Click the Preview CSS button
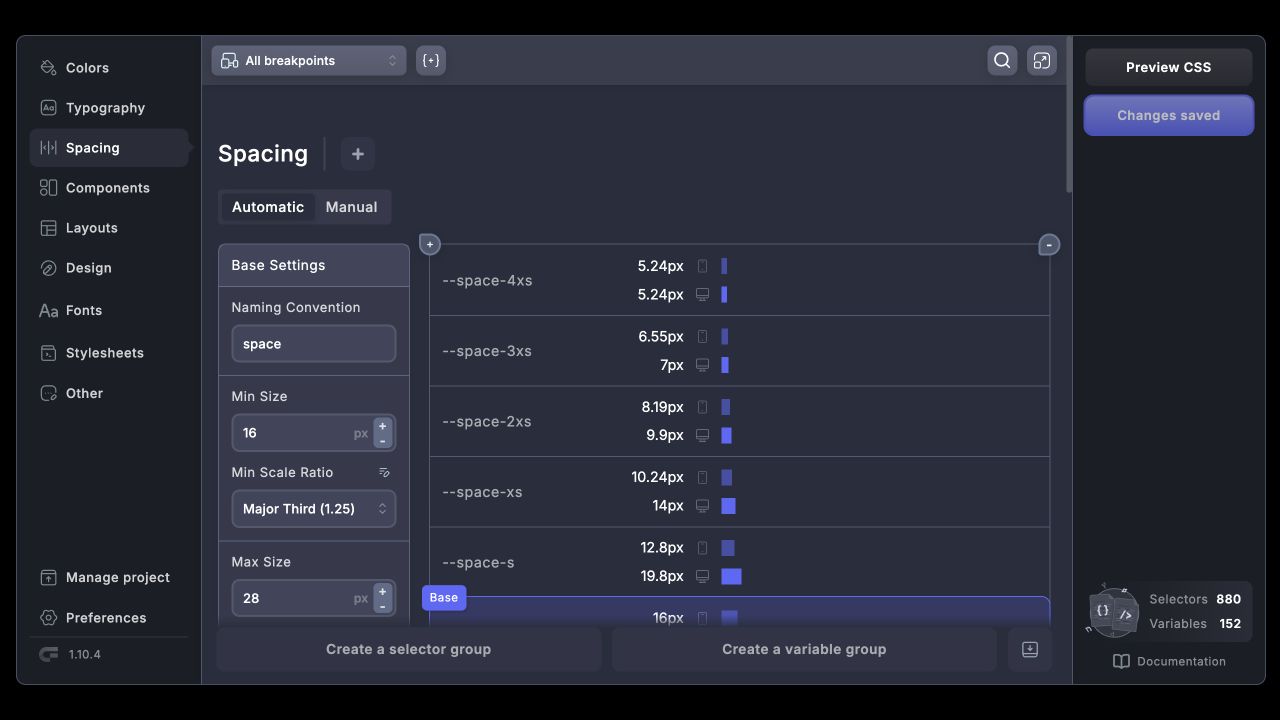Viewport: 1280px width, 720px height. pyautogui.click(x=1168, y=68)
